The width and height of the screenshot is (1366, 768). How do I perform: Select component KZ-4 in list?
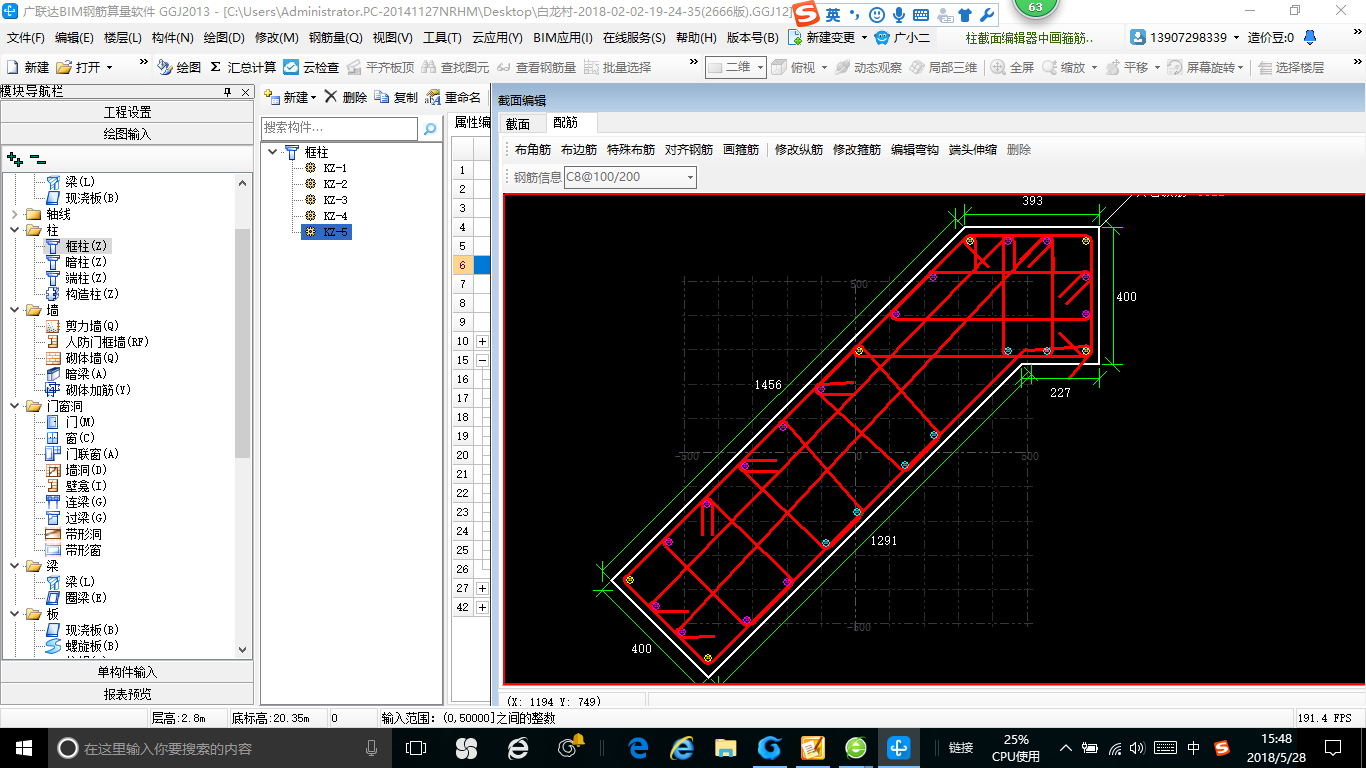coord(335,216)
